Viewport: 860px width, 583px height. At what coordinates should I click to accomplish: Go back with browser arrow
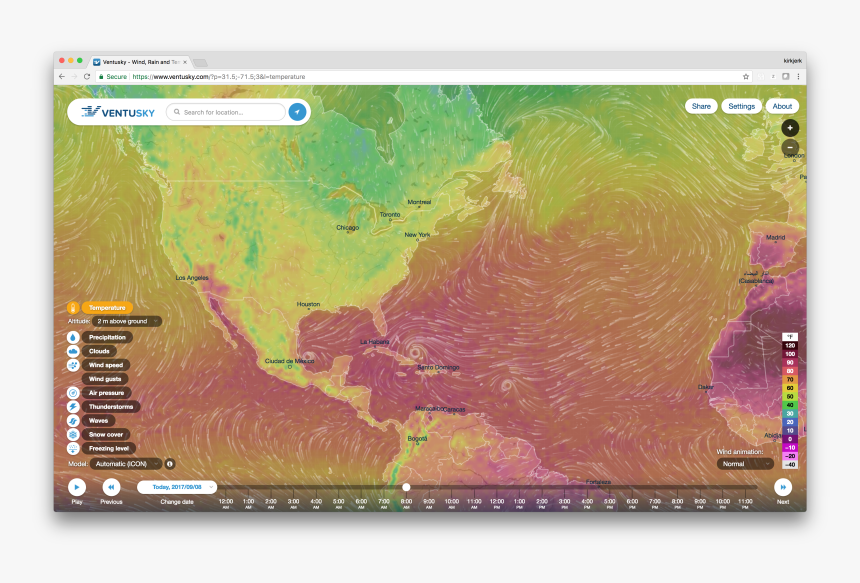click(62, 77)
